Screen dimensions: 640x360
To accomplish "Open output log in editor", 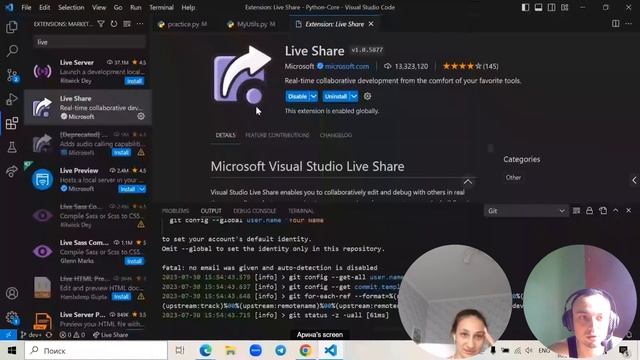I will [603, 211].
